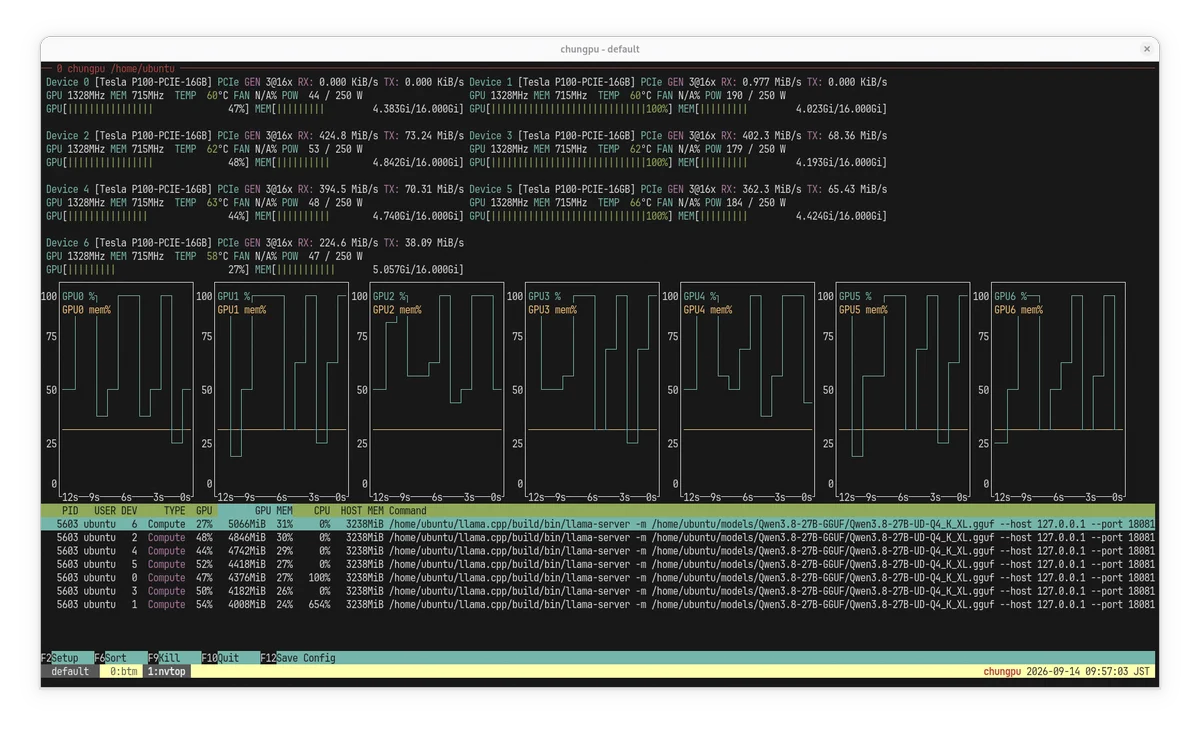Screen dimensions: 1200x732
Task: Click the GPU2 % graph legend
Action: pyautogui.click(x=389, y=297)
